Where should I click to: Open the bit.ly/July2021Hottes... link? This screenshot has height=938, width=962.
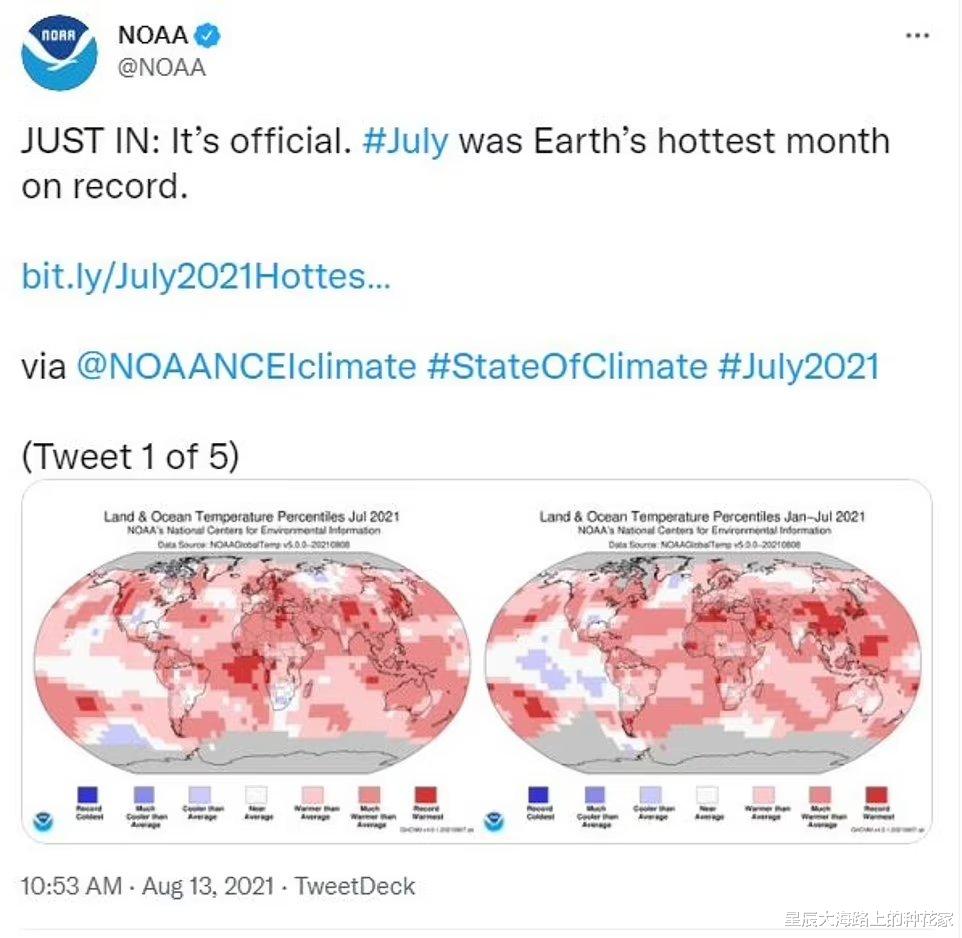[206, 277]
